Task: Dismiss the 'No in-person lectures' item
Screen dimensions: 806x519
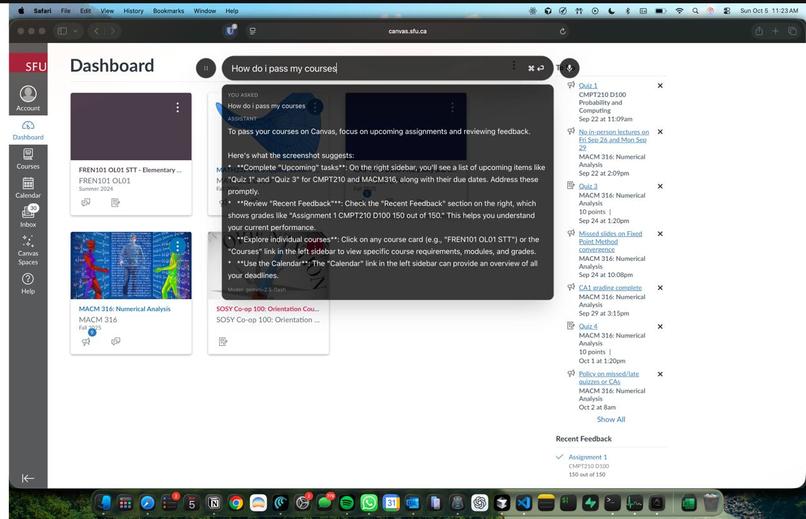Action: (660, 132)
